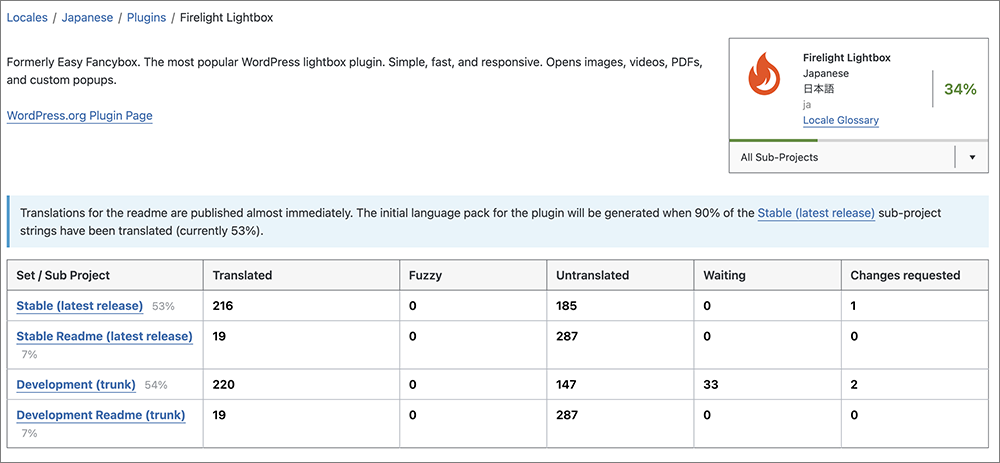The image size is (1000, 463).
Task: Click Stable translated count 216
Action: (223, 305)
